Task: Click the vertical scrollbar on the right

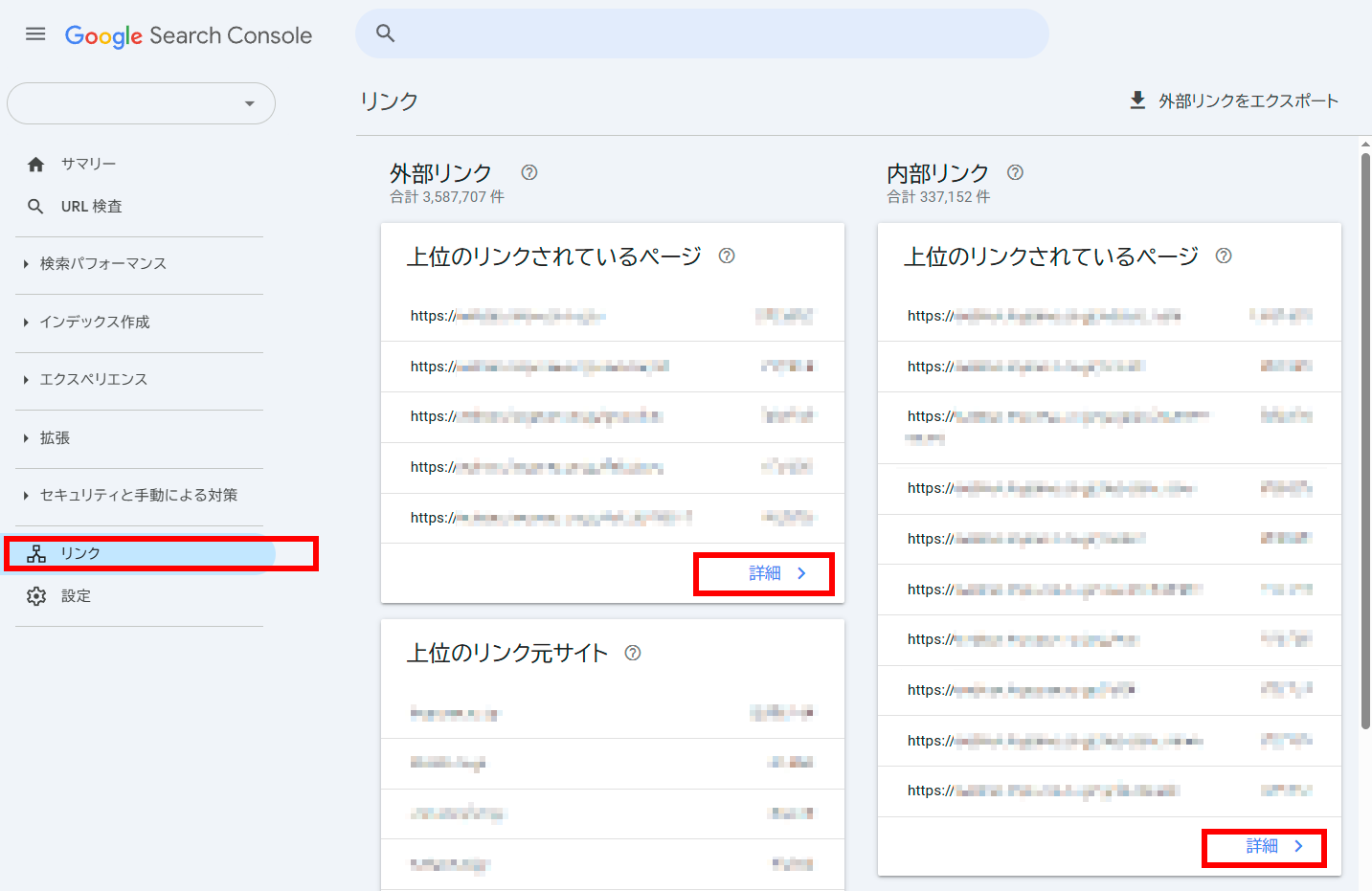Action: [x=1365, y=440]
